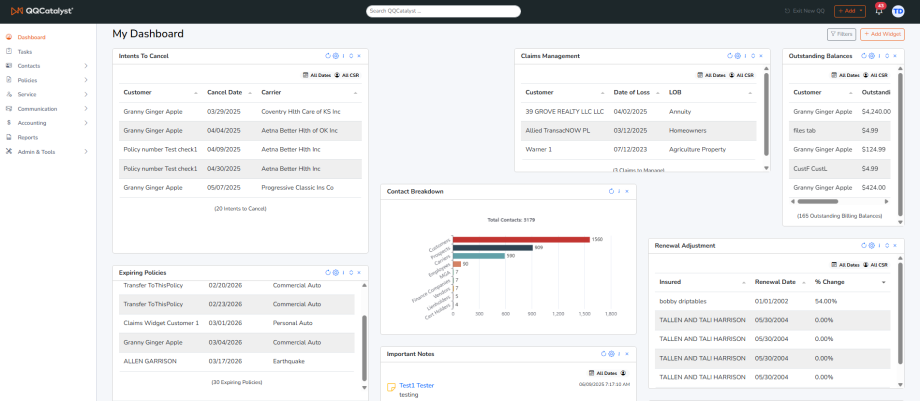Viewport: 920px width, 401px height.
Task: Click All CSR filter in Intents To Cancel
Action: point(347,75)
